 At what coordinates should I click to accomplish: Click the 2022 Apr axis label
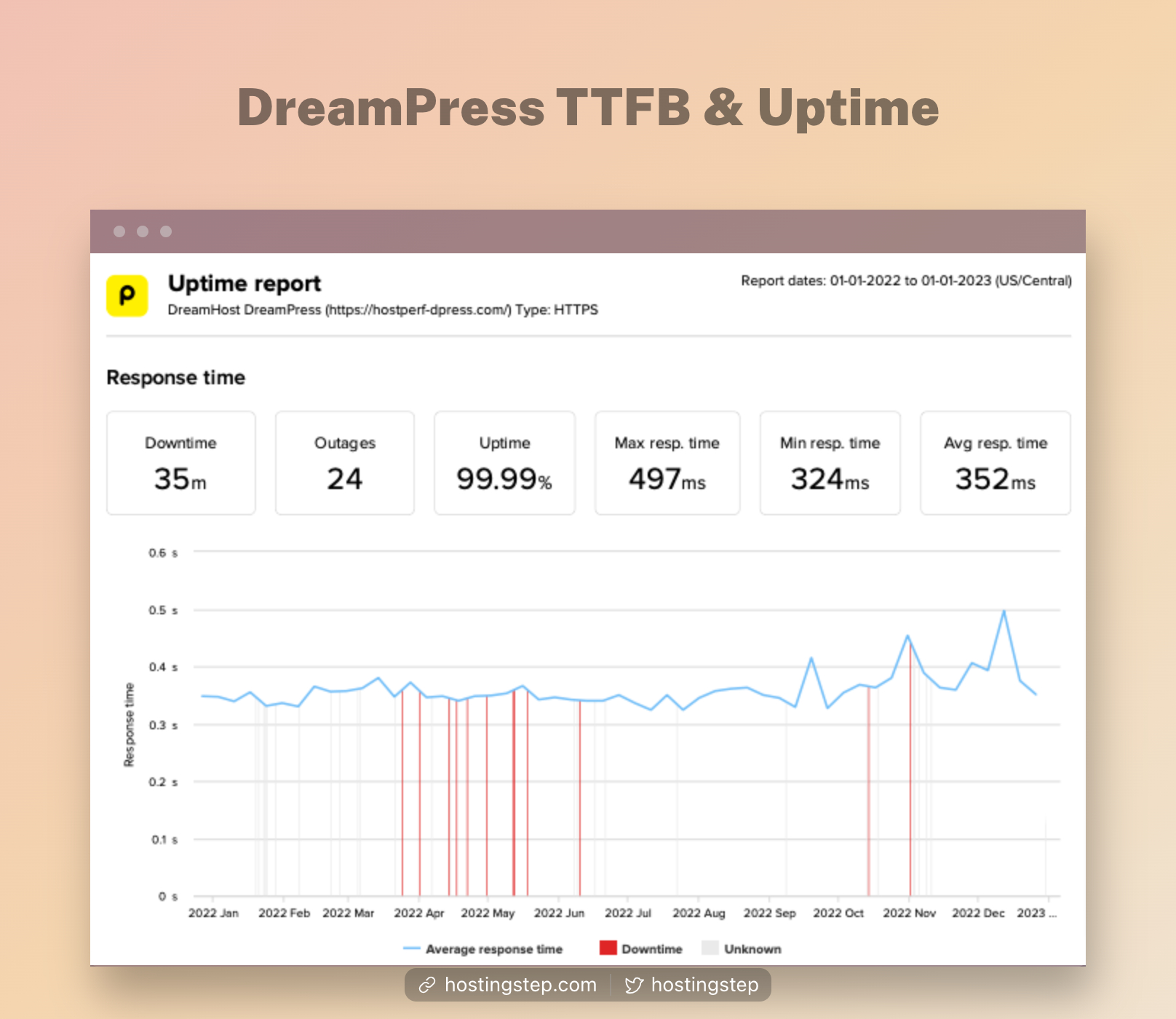419,913
